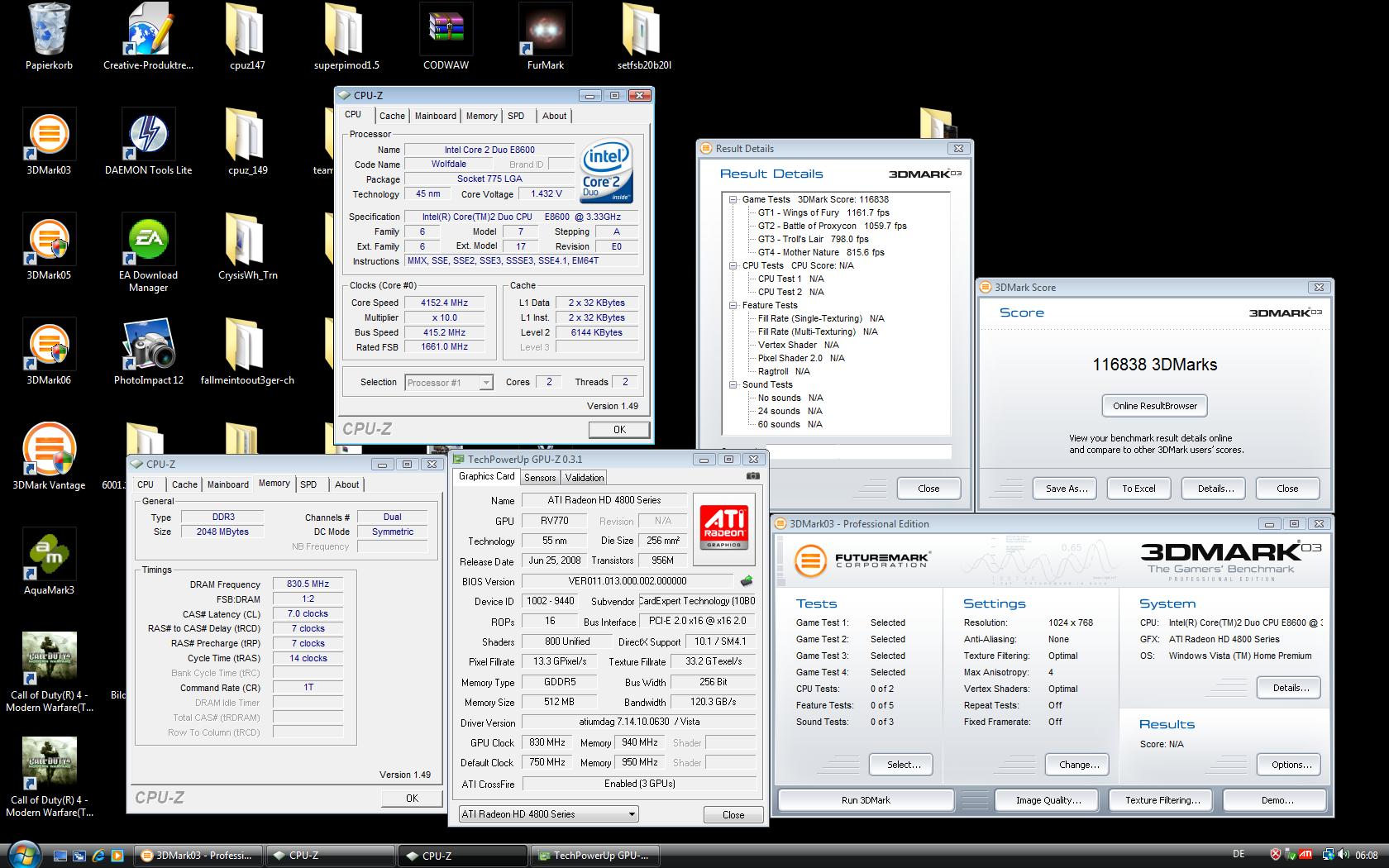Collapse the Sound Tests tree node
Image resolution: width=1389 pixels, height=868 pixels.
click(733, 384)
